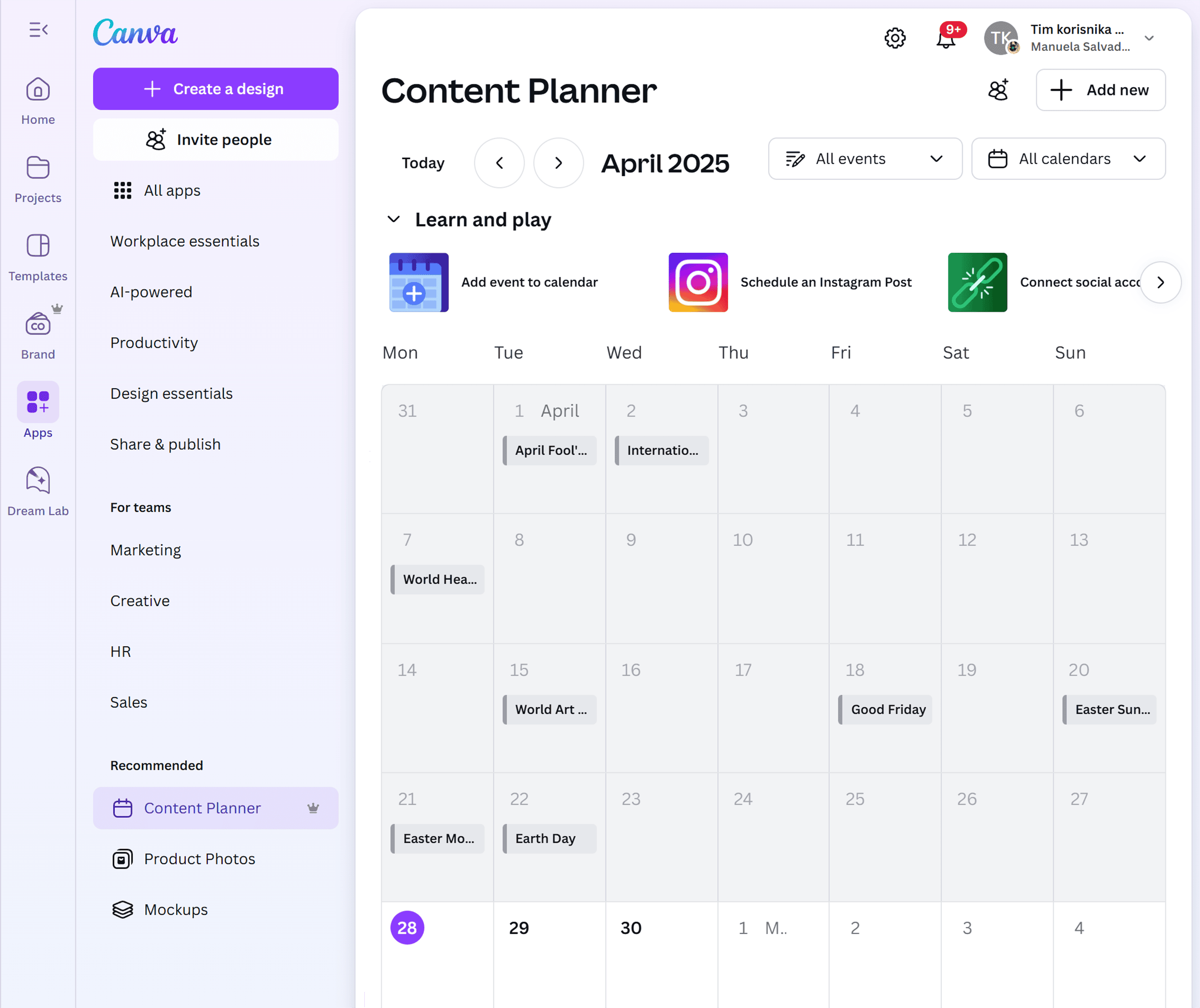This screenshot has width=1200, height=1008.
Task: Click the Add event to calendar tile
Action: click(495, 282)
